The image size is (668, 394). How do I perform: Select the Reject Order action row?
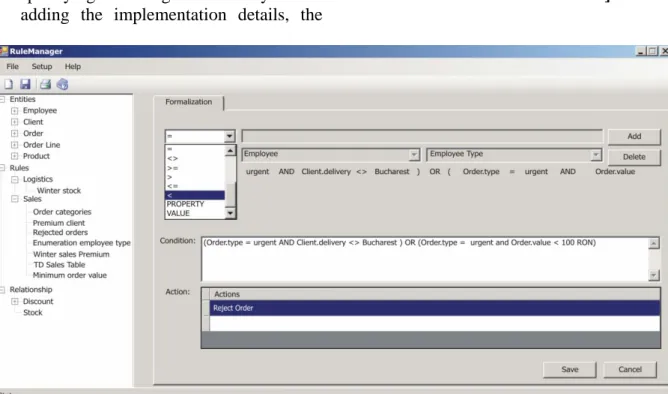pyautogui.click(x=435, y=308)
